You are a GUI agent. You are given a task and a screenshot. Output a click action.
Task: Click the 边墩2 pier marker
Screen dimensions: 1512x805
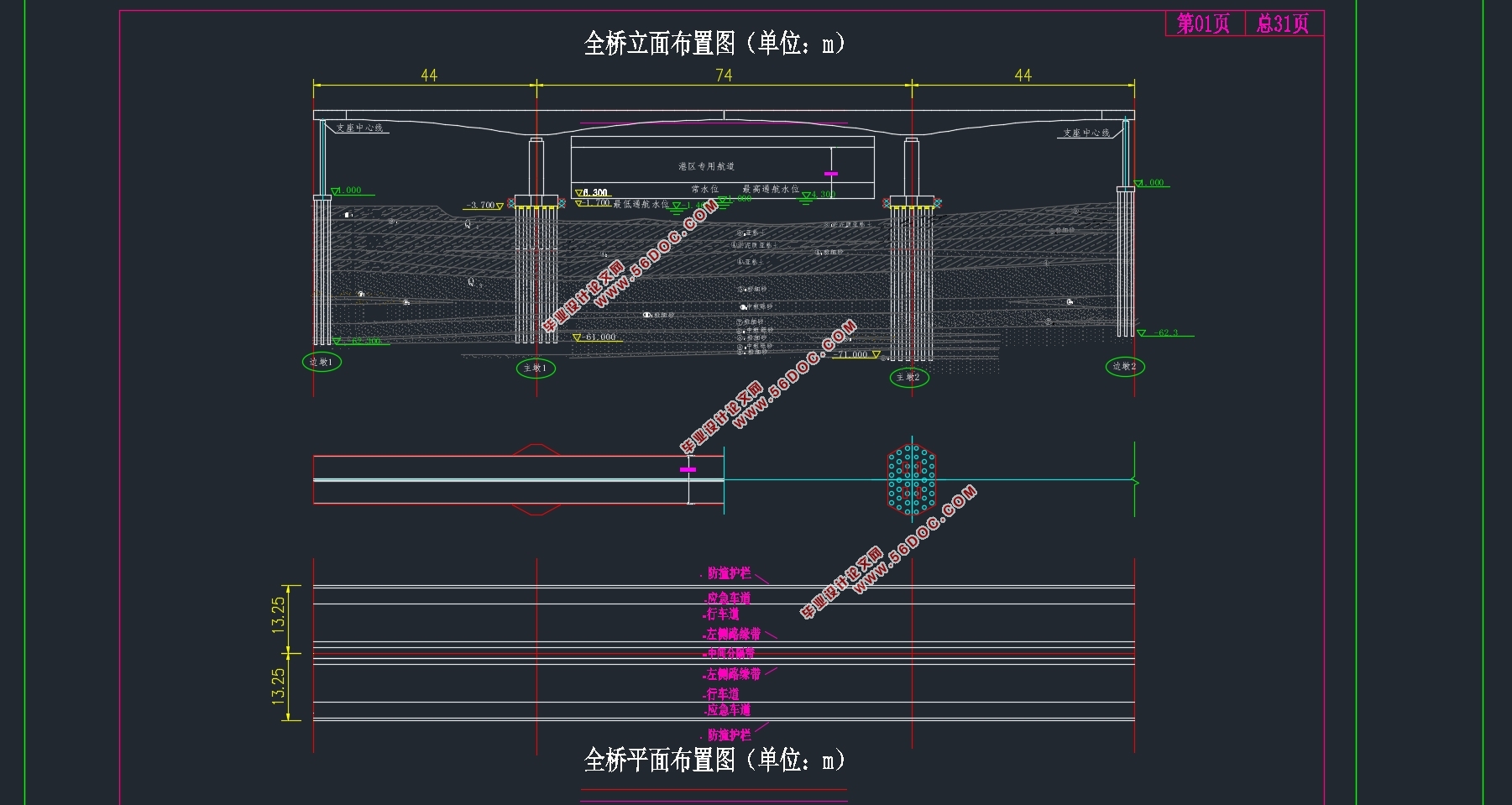1125,366
